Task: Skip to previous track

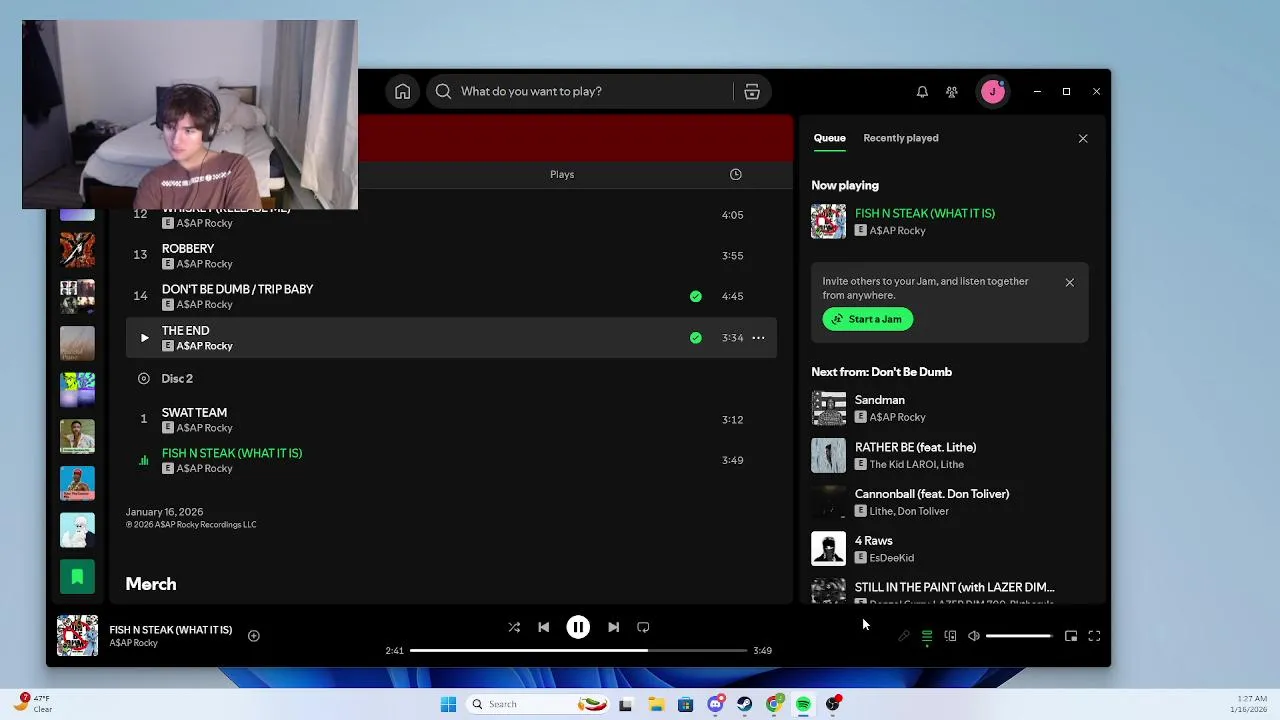Action: point(543,627)
